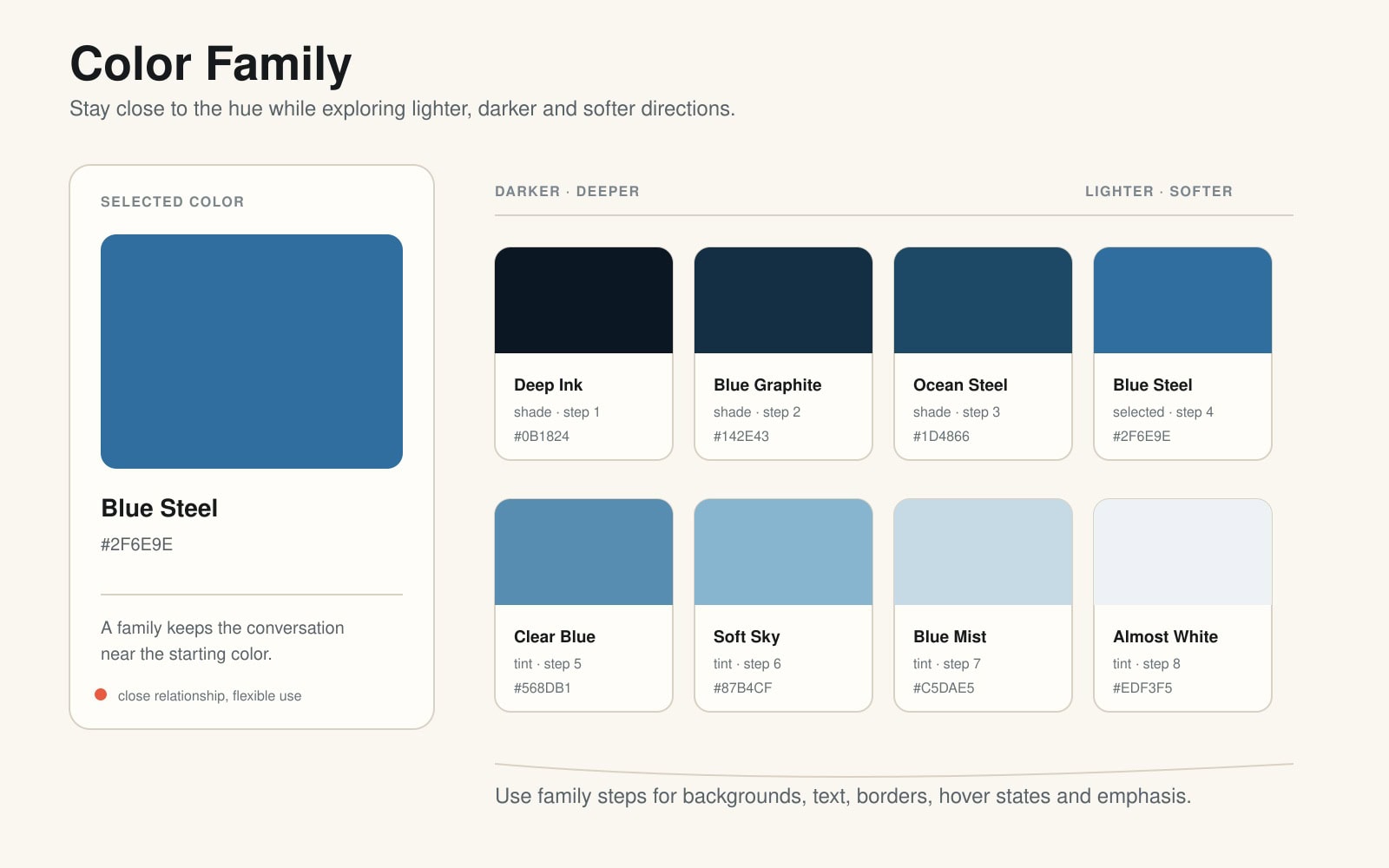The width and height of the screenshot is (1389, 868).
Task: Click the Color Family page title
Action: [x=211, y=64]
